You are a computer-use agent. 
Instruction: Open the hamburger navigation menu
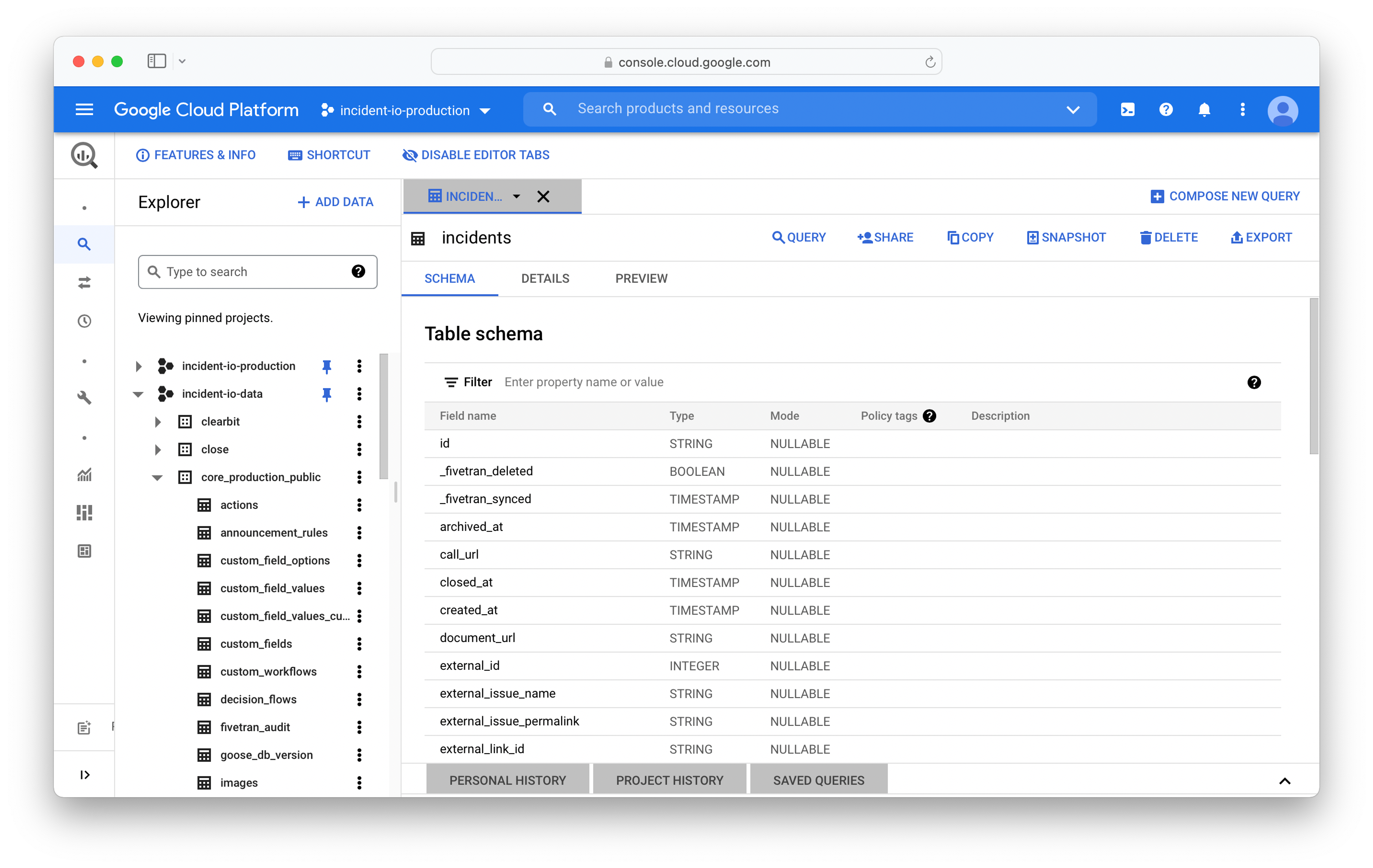click(84, 109)
